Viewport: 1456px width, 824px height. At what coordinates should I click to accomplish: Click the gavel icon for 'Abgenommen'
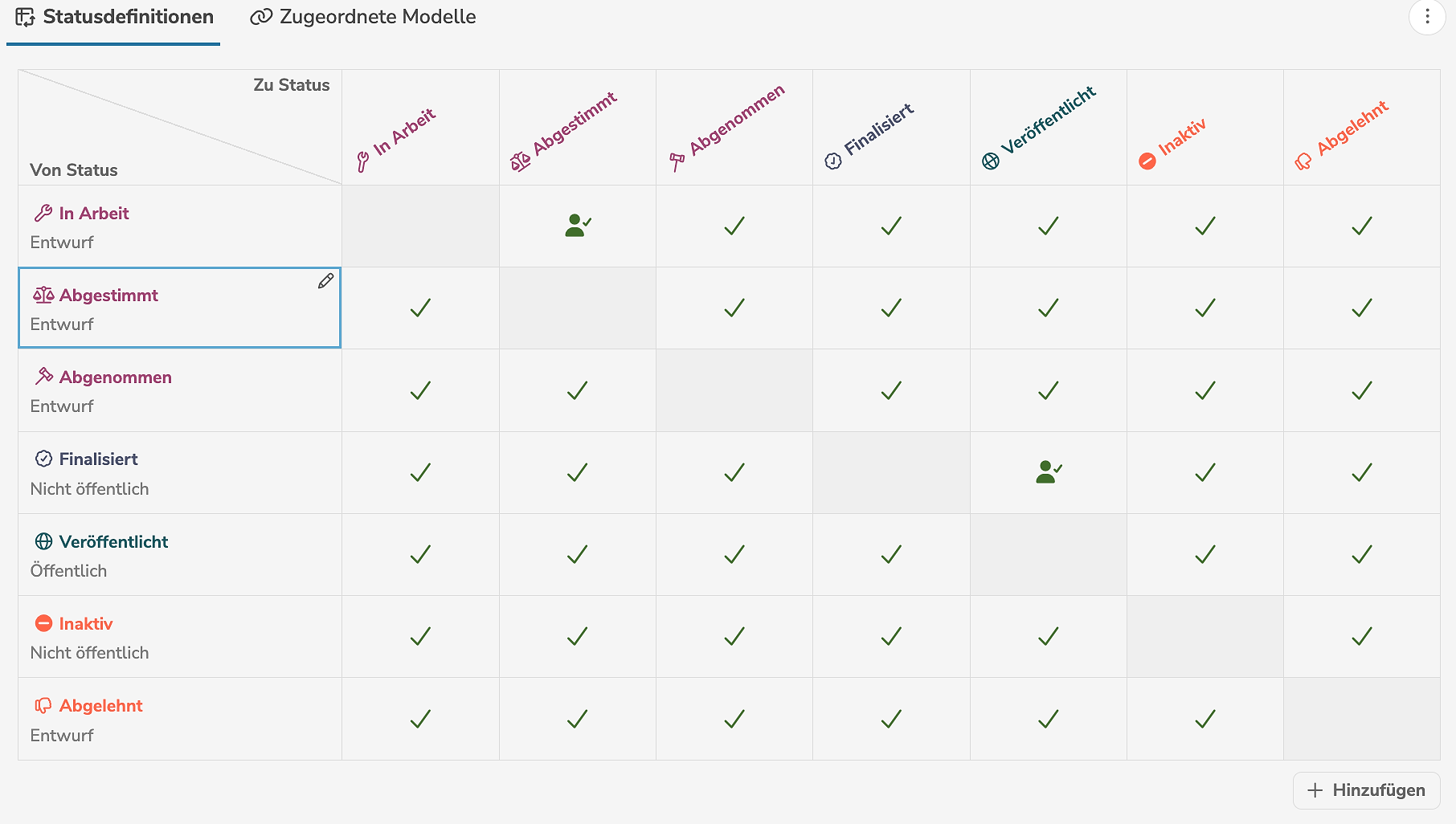click(43, 376)
